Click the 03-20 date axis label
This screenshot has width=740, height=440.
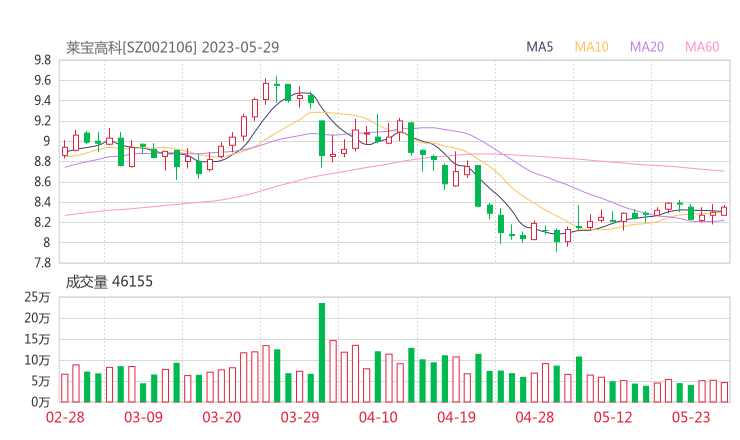[222, 417]
